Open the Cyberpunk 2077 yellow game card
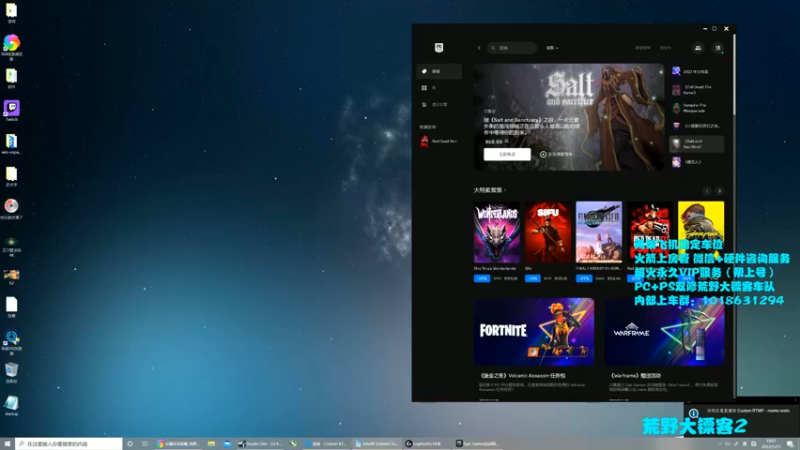800x450 pixels. (x=701, y=232)
